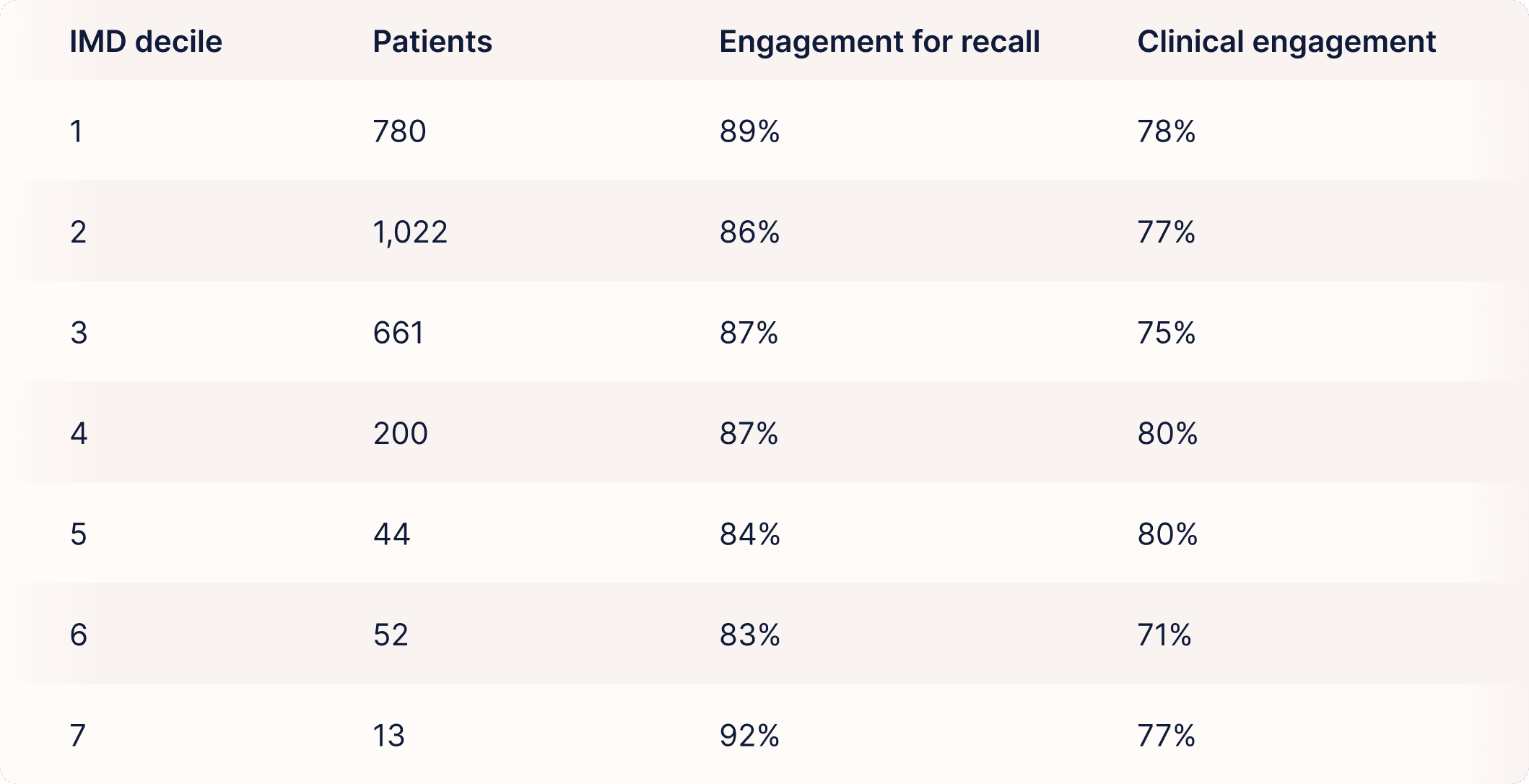Click the 44 patients value
1529x784 pixels.
[392, 534]
